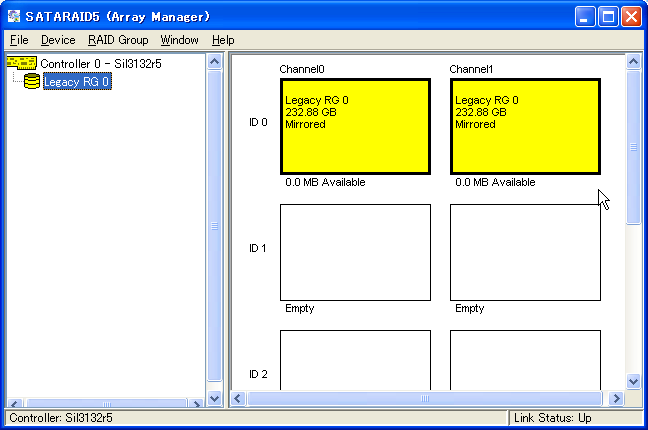Image resolution: width=648 pixels, height=430 pixels.
Task: Open the File menu
Action: click(19, 40)
